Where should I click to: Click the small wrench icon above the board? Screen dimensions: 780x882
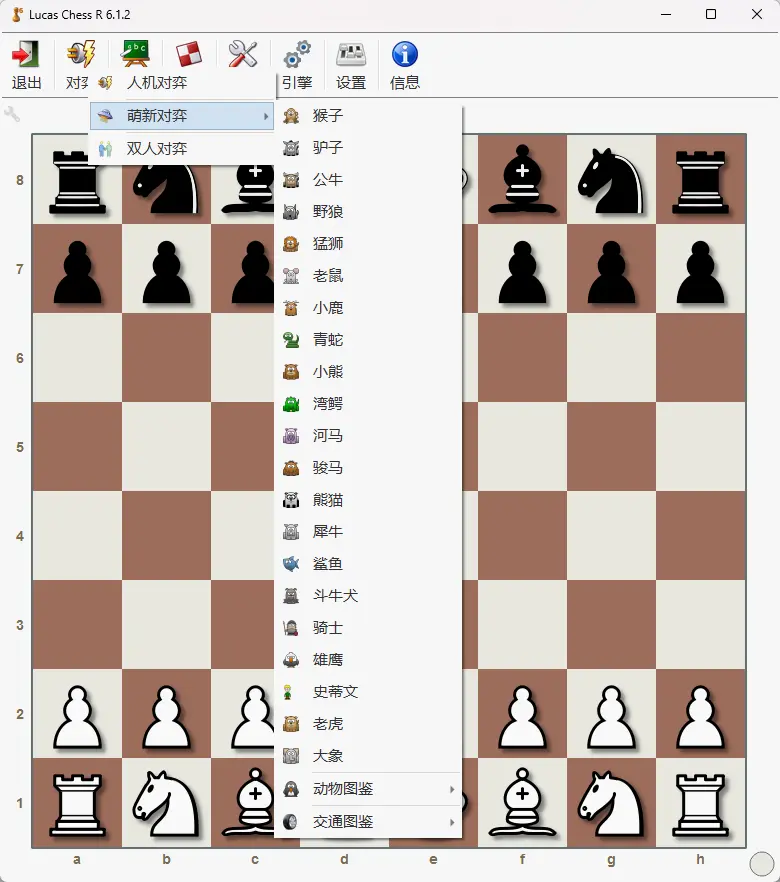(x=12, y=115)
